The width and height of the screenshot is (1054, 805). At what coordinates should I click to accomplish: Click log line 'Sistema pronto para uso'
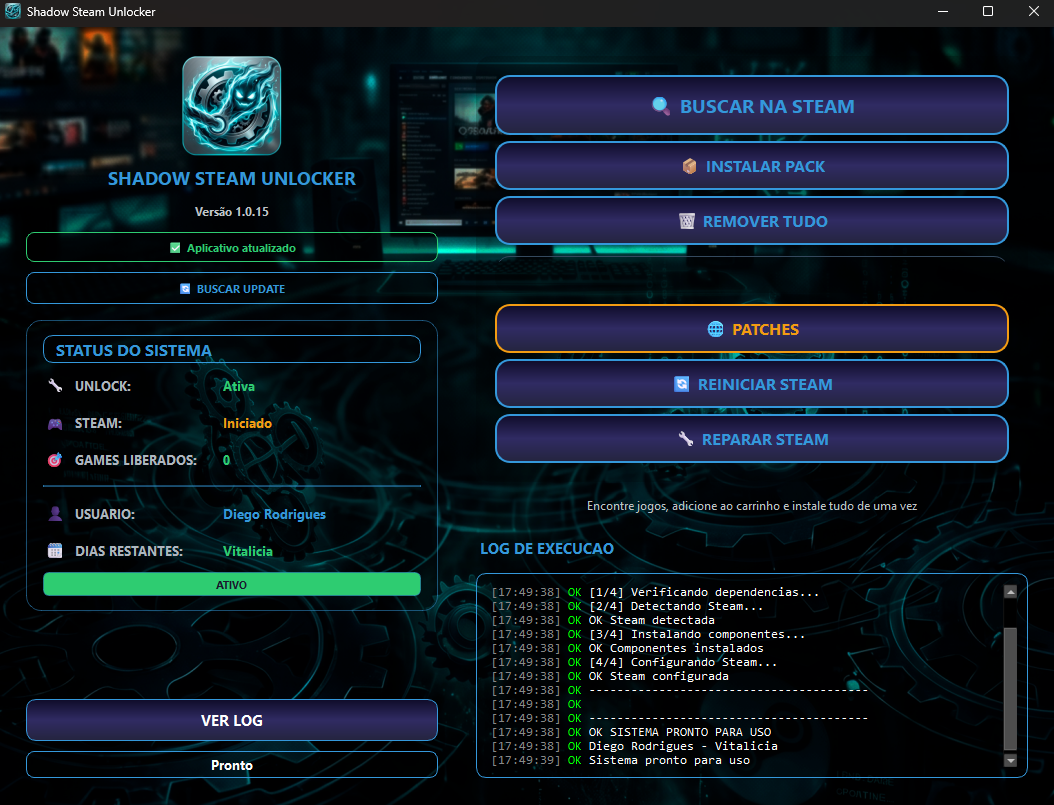[x=670, y=761]
